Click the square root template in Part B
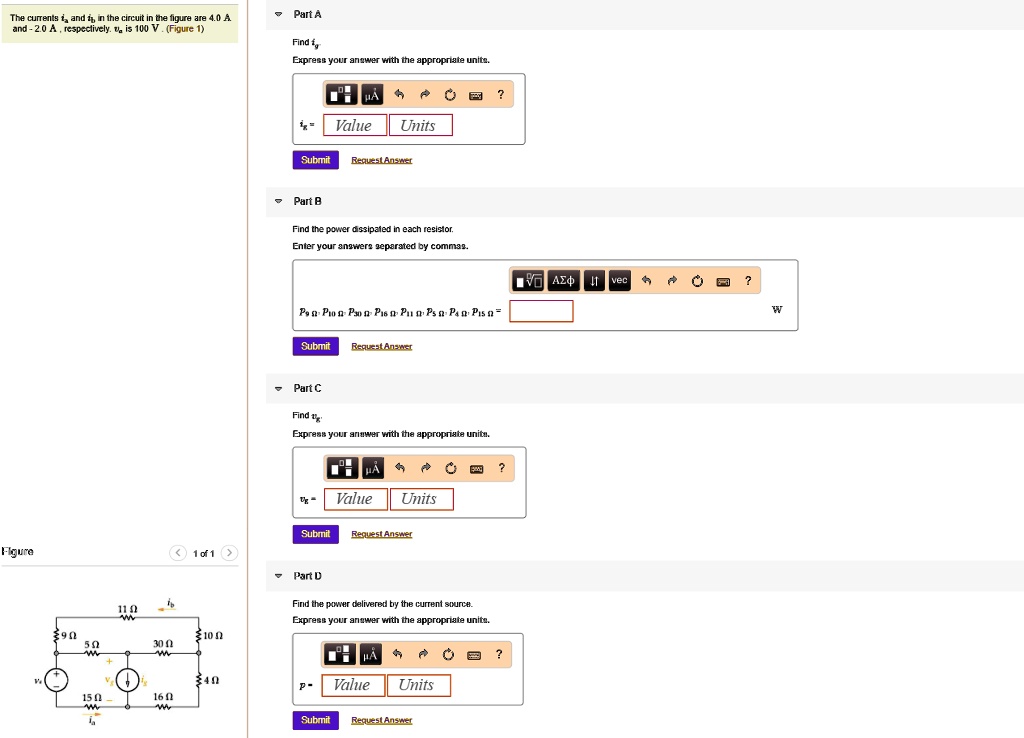1024x738 pixels. tap(527, 281)
